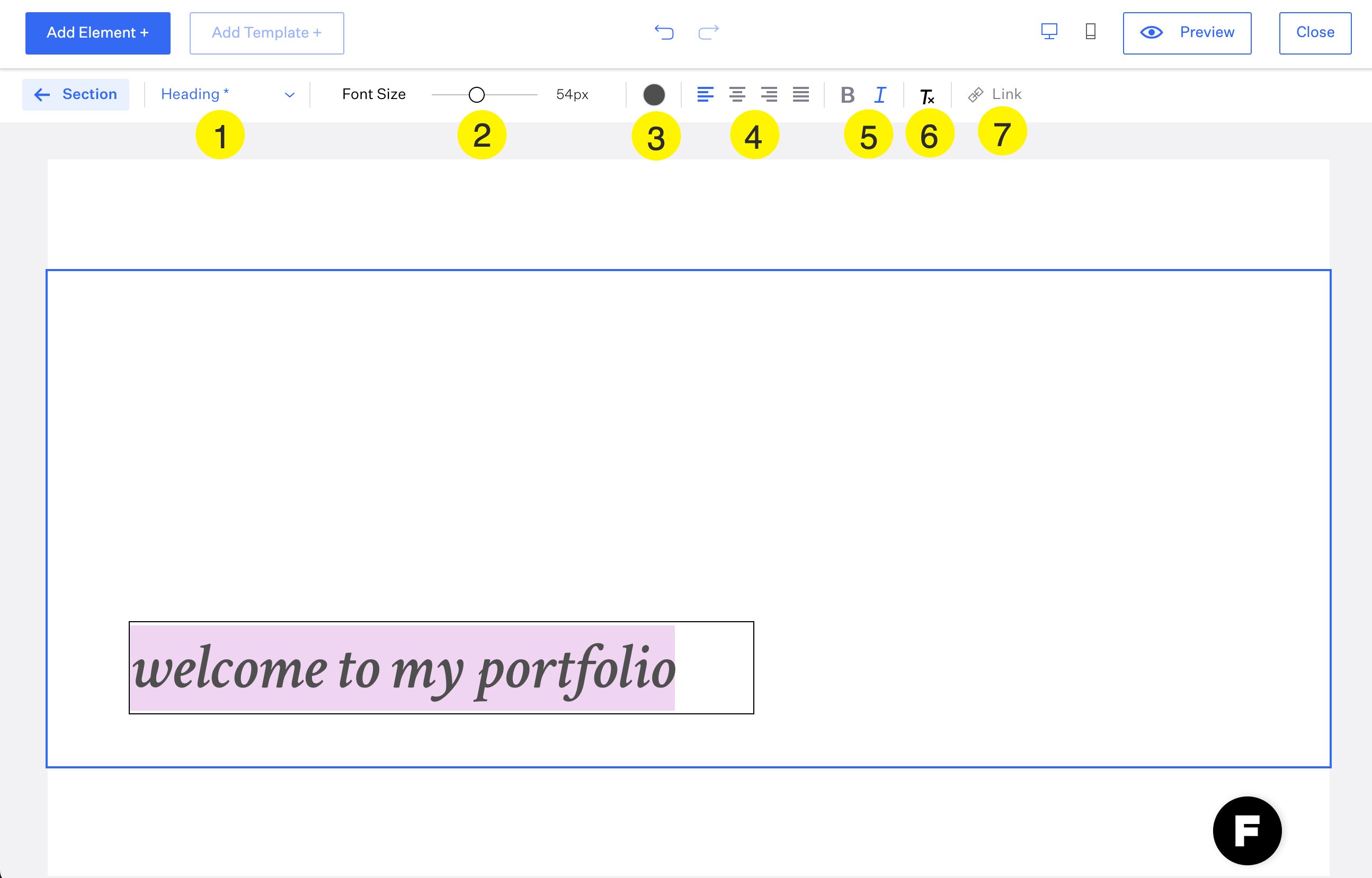This screenshot has height=878, width=1372.
Task: Open Add Template menu
Action: click(266, 33)
